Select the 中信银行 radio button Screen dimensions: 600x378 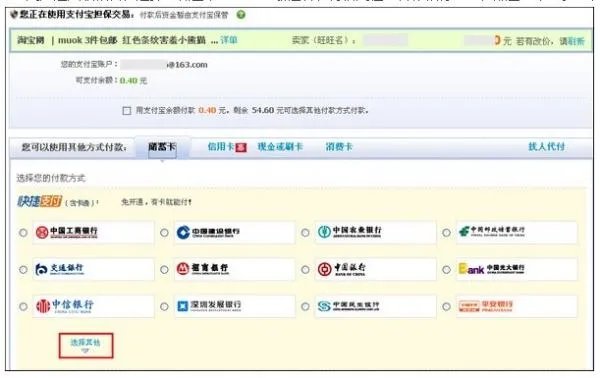(x=23, y=306)
